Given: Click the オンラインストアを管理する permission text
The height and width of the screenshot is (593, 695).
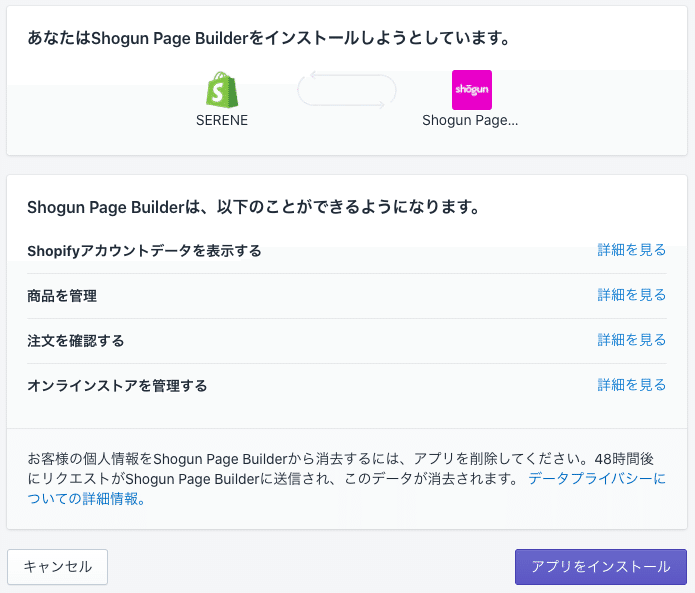Looking at the screenshot, I should 117,386.
